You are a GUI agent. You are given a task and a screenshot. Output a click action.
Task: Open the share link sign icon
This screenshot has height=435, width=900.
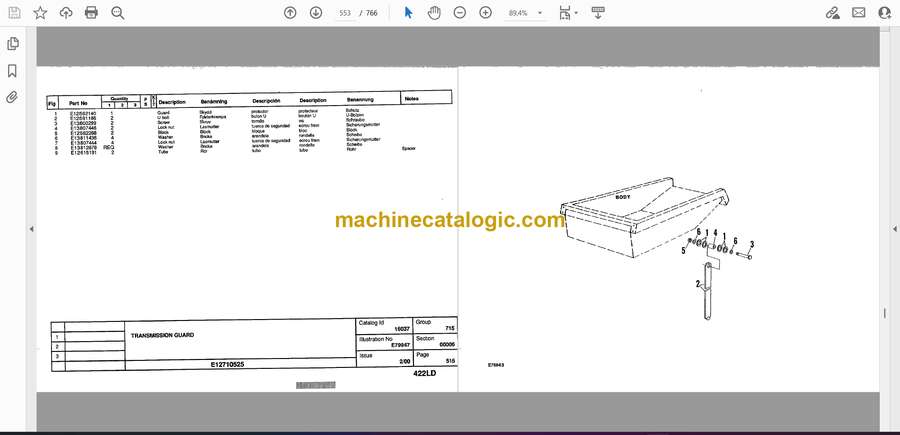pyautogui.click(x=833, y=13)
